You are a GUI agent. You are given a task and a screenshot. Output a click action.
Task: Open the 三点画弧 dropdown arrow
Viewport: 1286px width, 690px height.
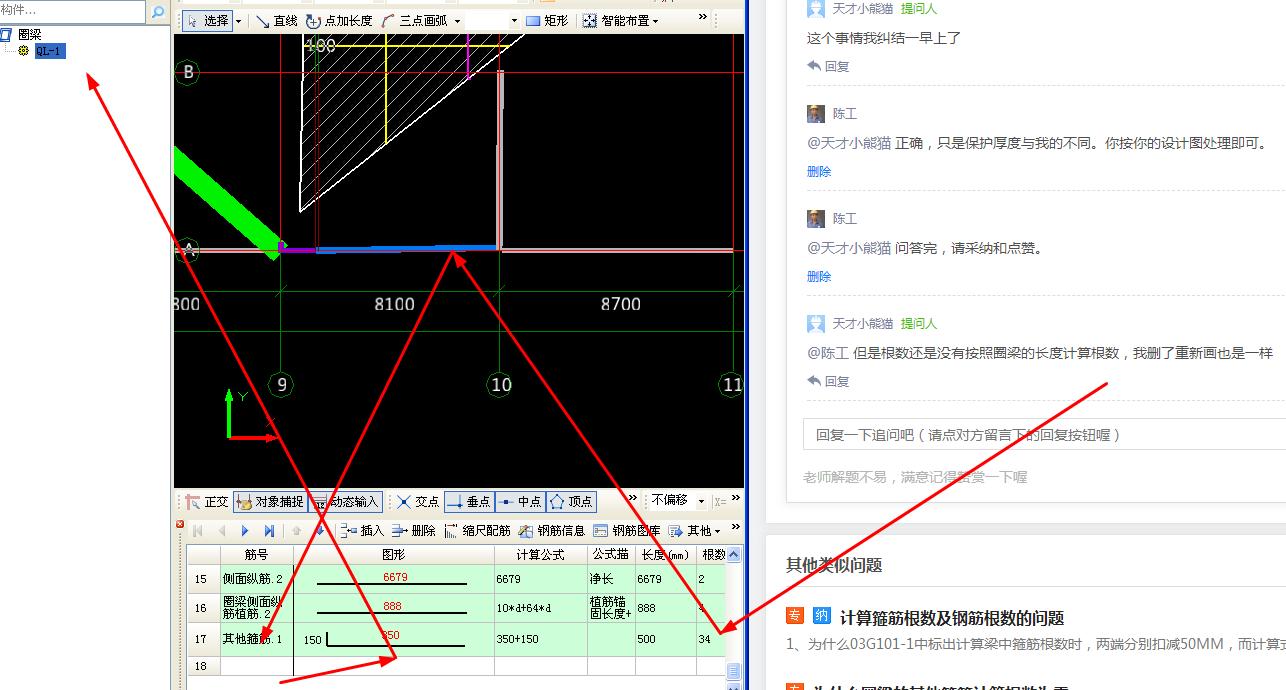457,21
